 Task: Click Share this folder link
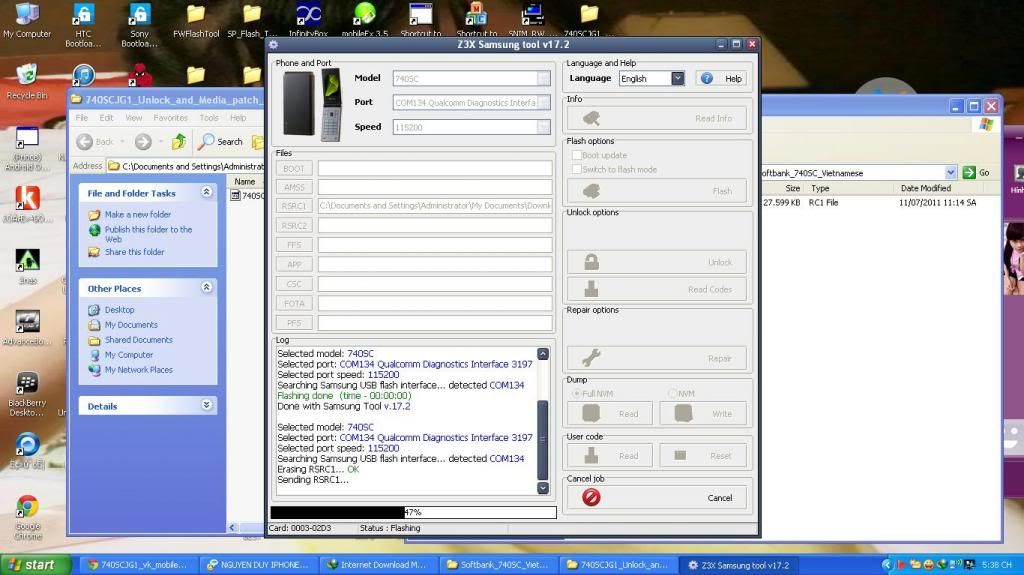[x=135, y=252]
